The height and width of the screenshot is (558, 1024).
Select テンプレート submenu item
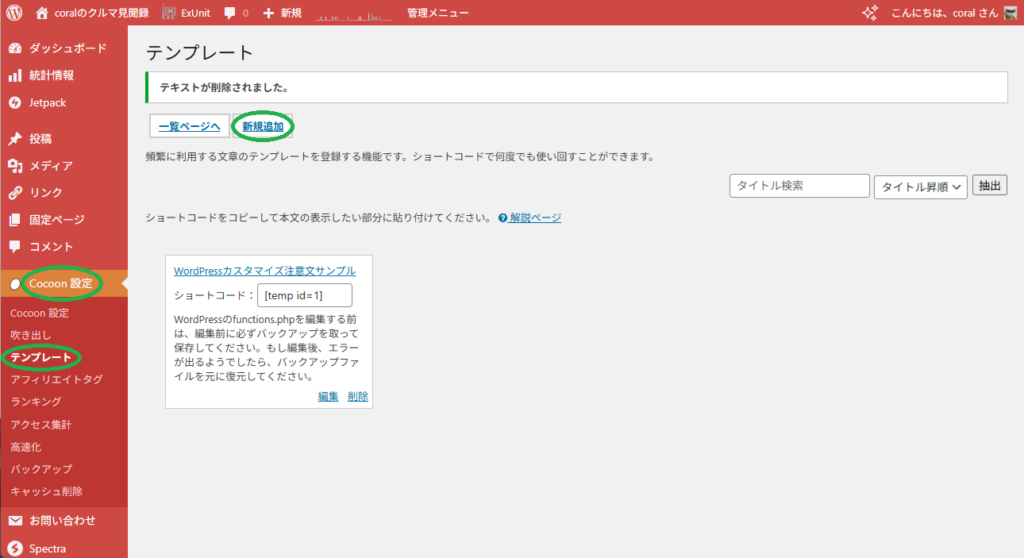pyautogui.click(x=40, y=357)
